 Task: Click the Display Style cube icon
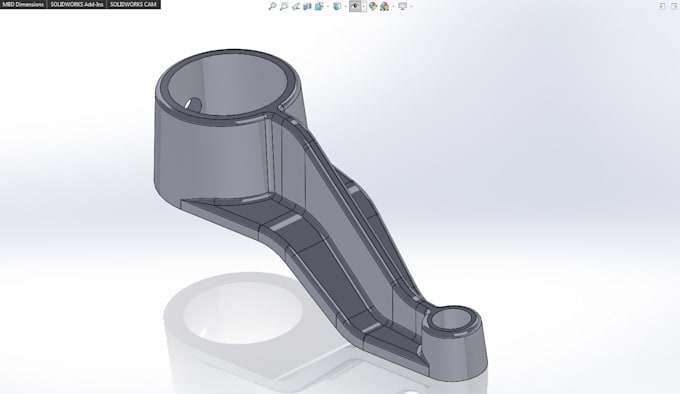[337, 6]
